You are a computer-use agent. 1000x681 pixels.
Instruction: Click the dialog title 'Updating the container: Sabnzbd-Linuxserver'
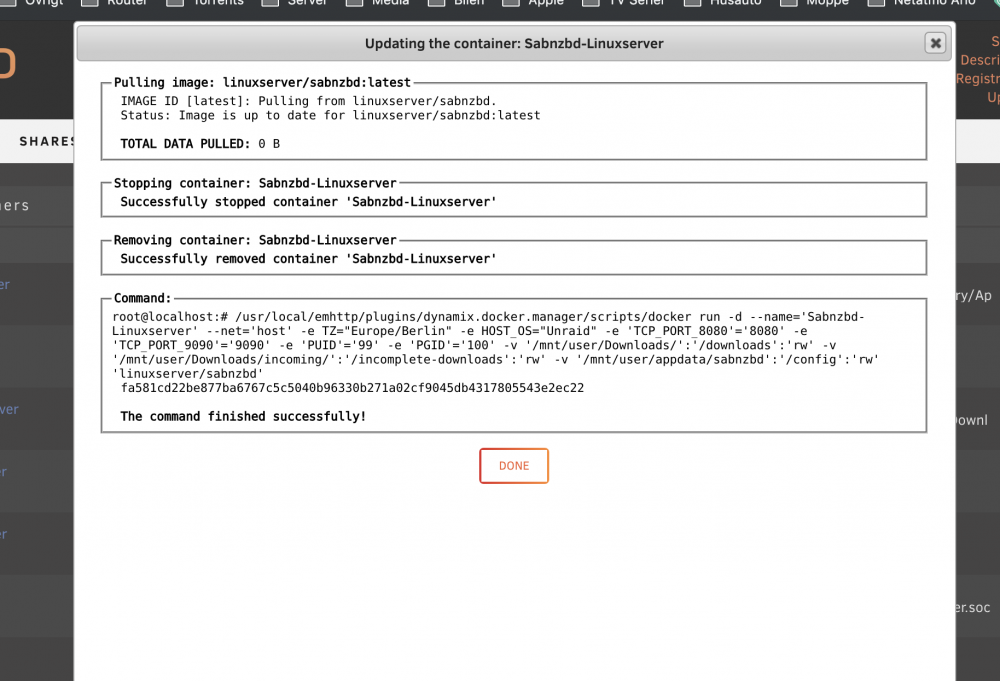(514, 43)
